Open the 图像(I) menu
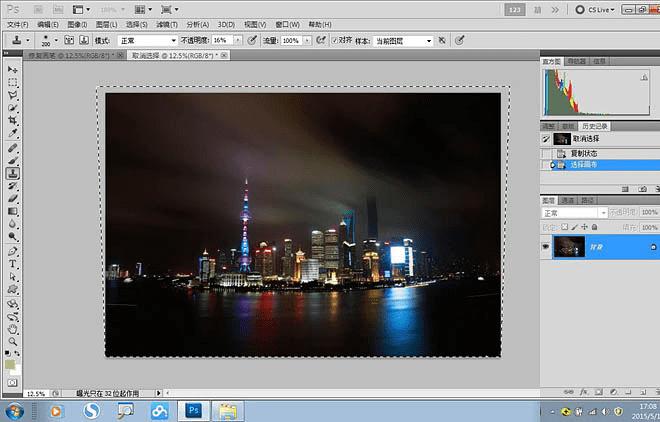The height and width of the screenshot is (422, 660). [77, 25]
